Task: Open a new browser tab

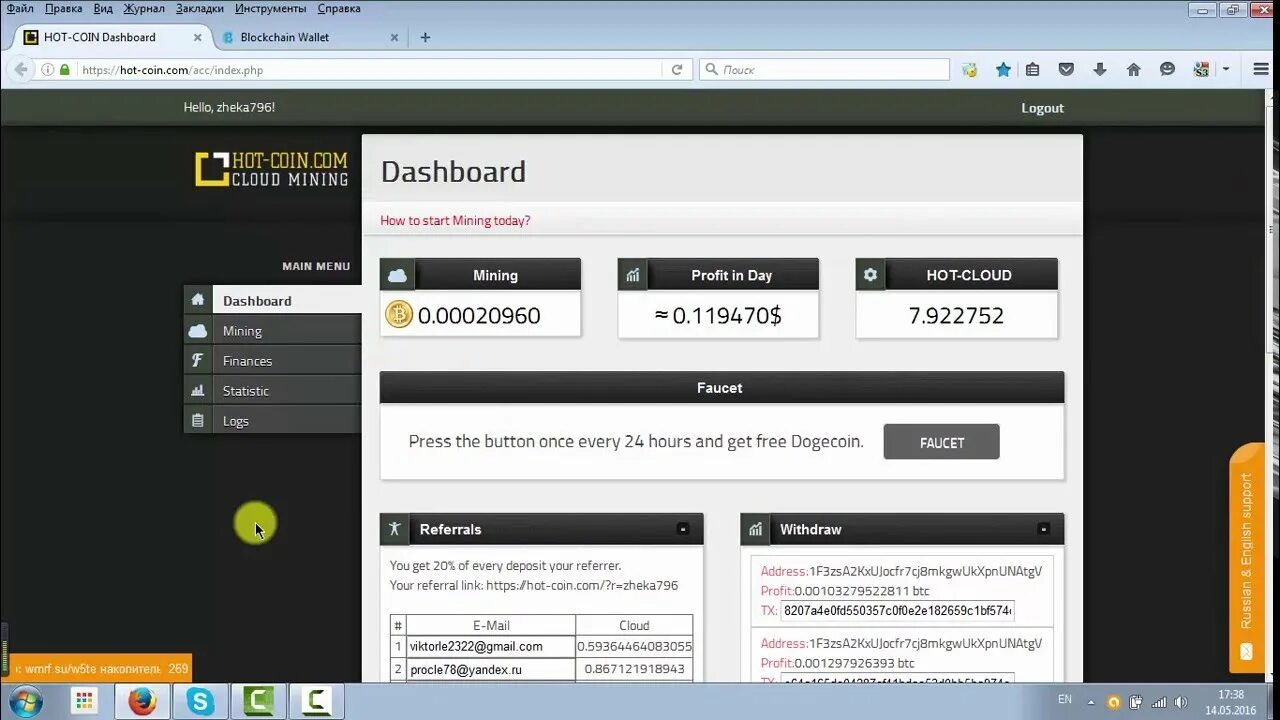Action: click(425, 37)
